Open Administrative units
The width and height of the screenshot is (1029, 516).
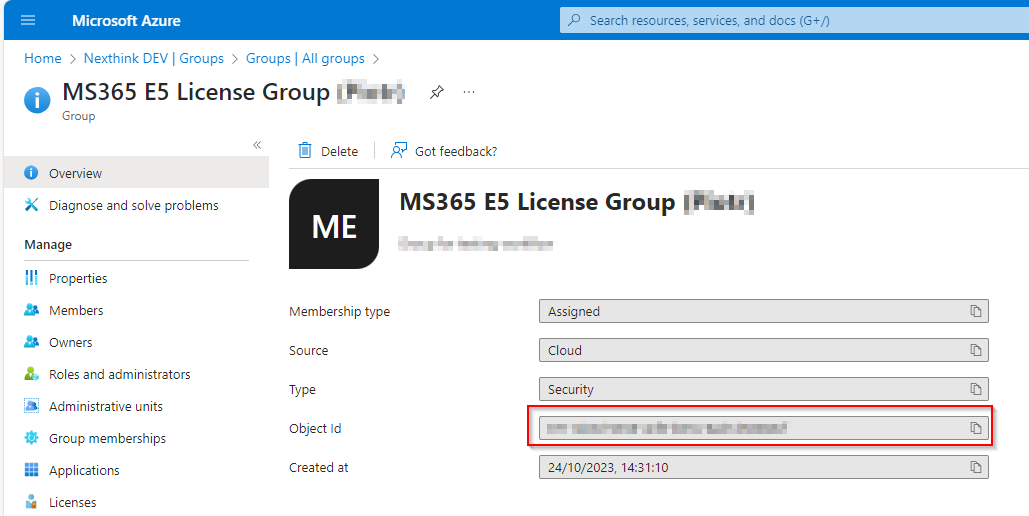pyautogui.click(x=106, y=406)
